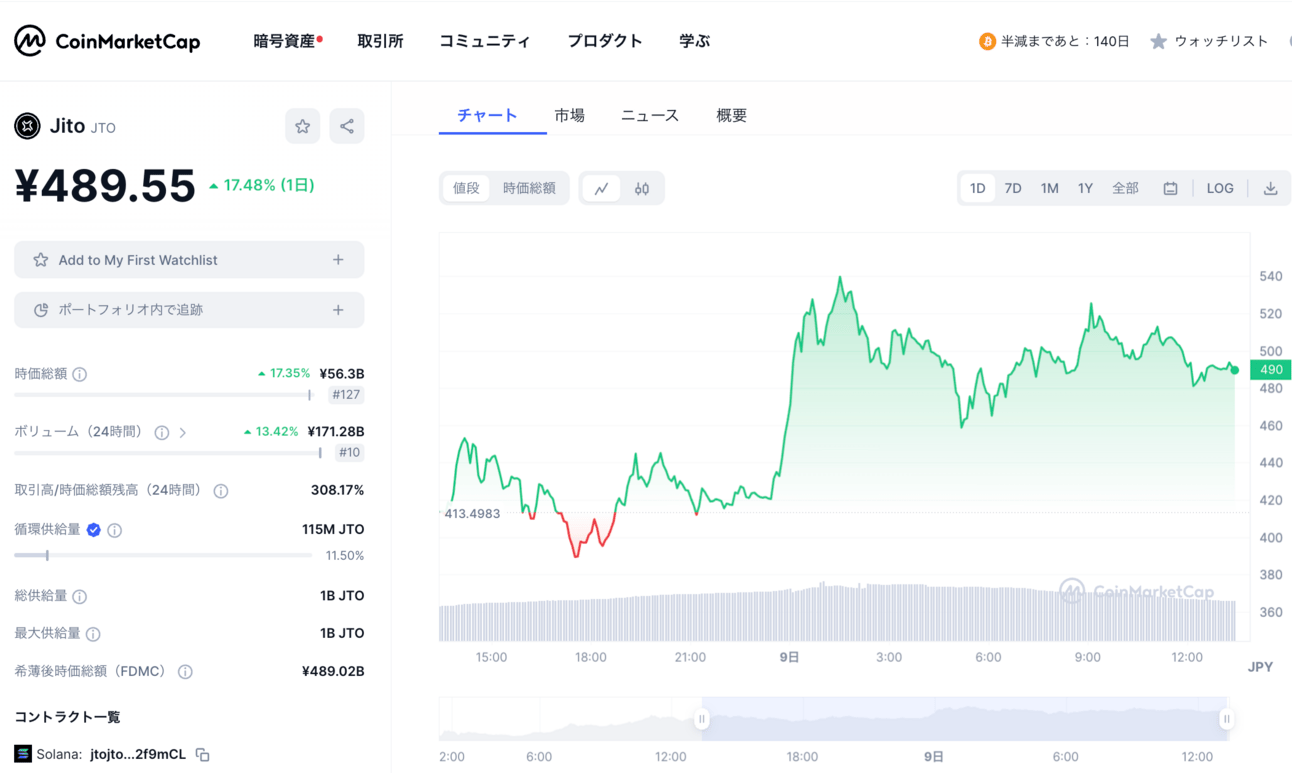This screenshot has height=773, width=1292.
Task: Click the ¥171.28B volume value
Action: 336,432
